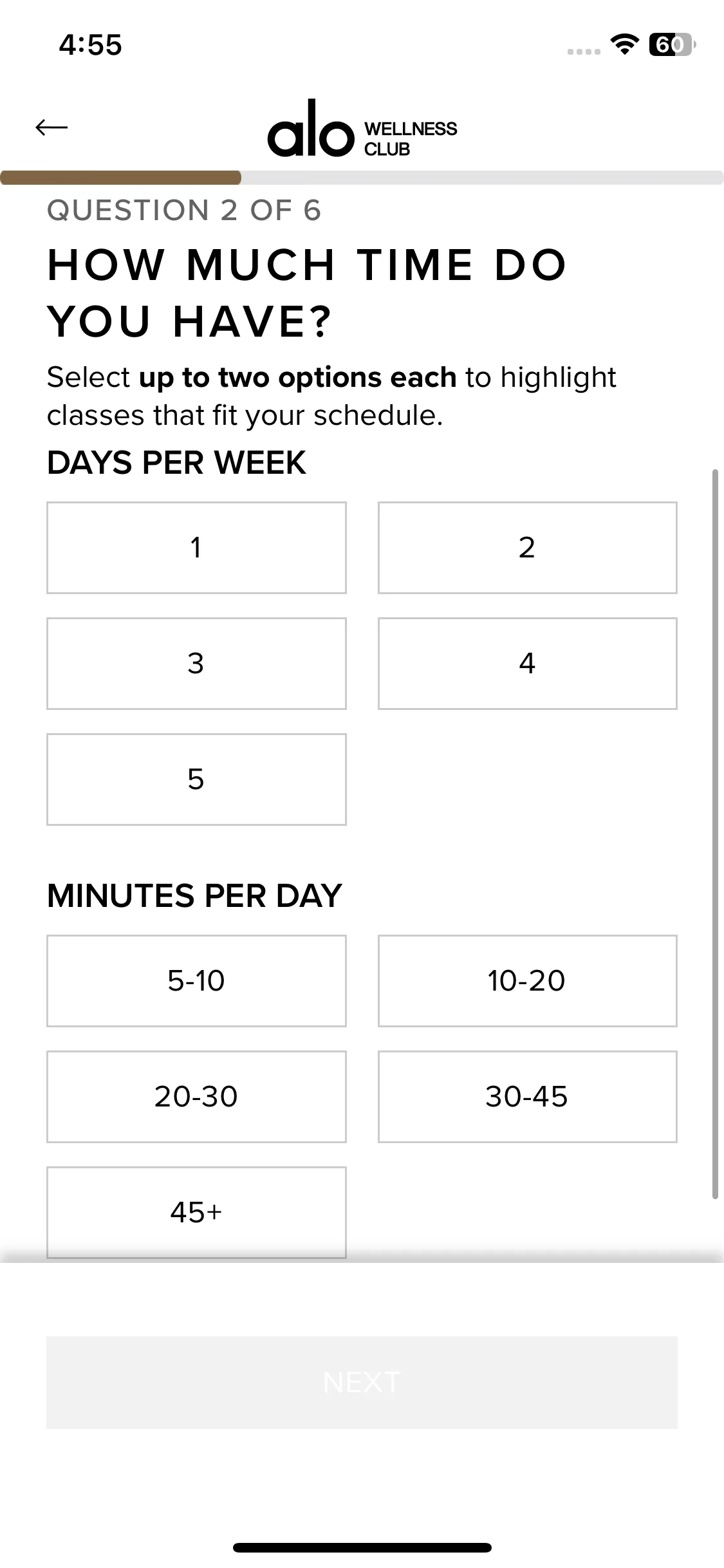Select 4 days per week option
724x1568 pixels.
pyautogui.click(x=527, y=664)
